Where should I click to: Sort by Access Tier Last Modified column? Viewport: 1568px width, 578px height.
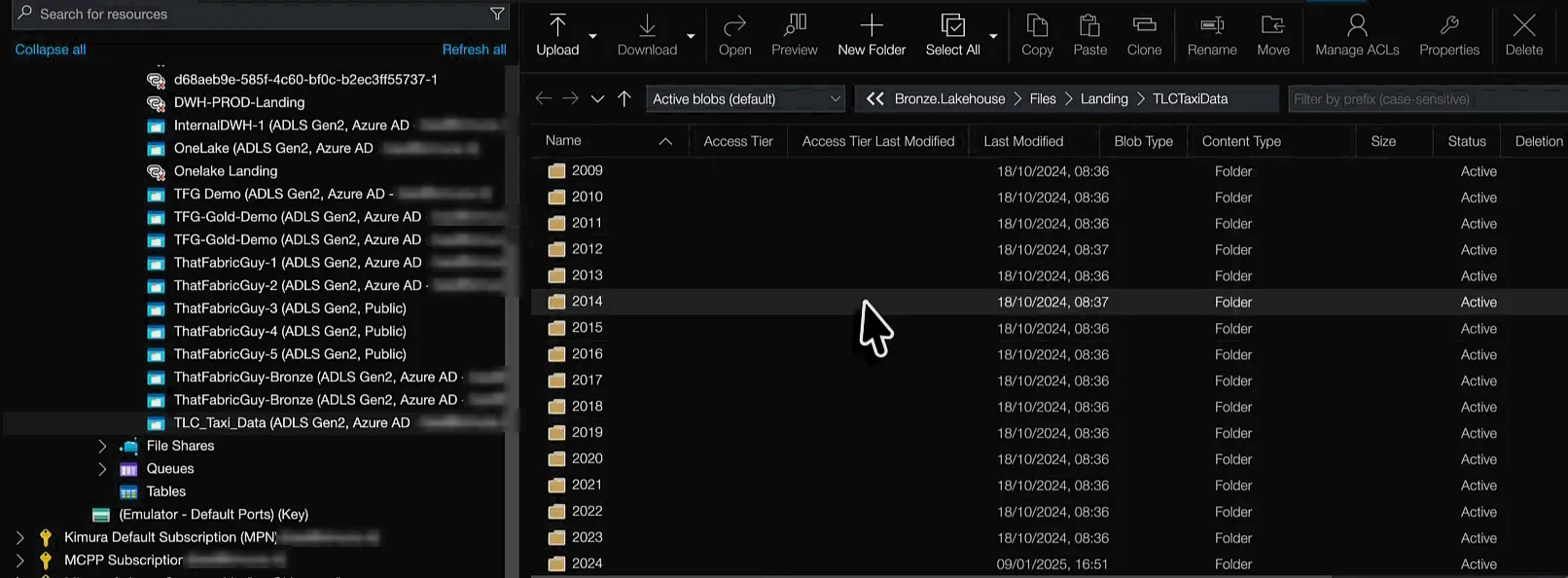pos(877,141)
